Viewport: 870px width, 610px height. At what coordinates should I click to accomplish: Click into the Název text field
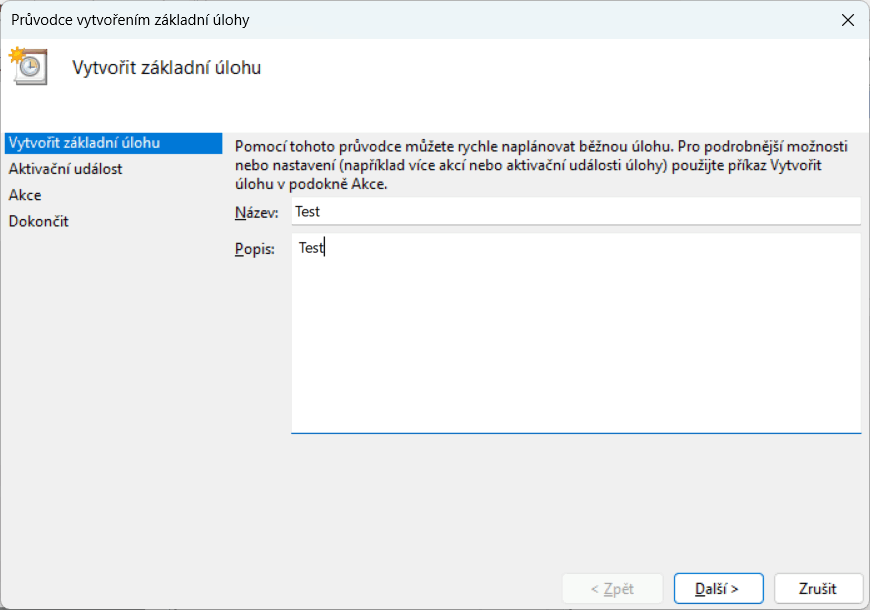coord(575,212)
